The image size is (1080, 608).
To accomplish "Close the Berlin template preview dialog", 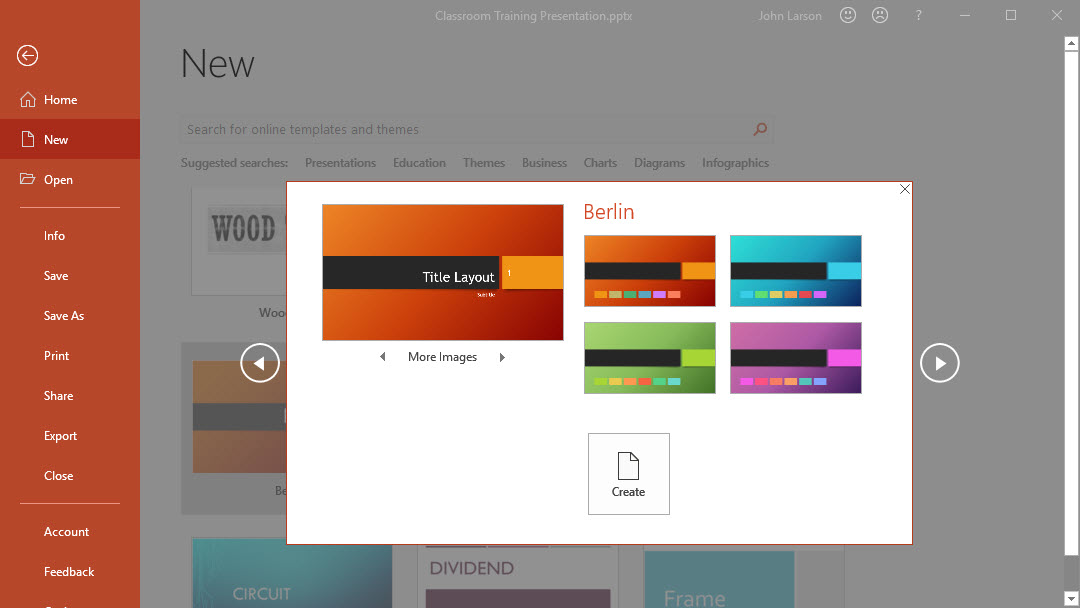I will (904, 189).
